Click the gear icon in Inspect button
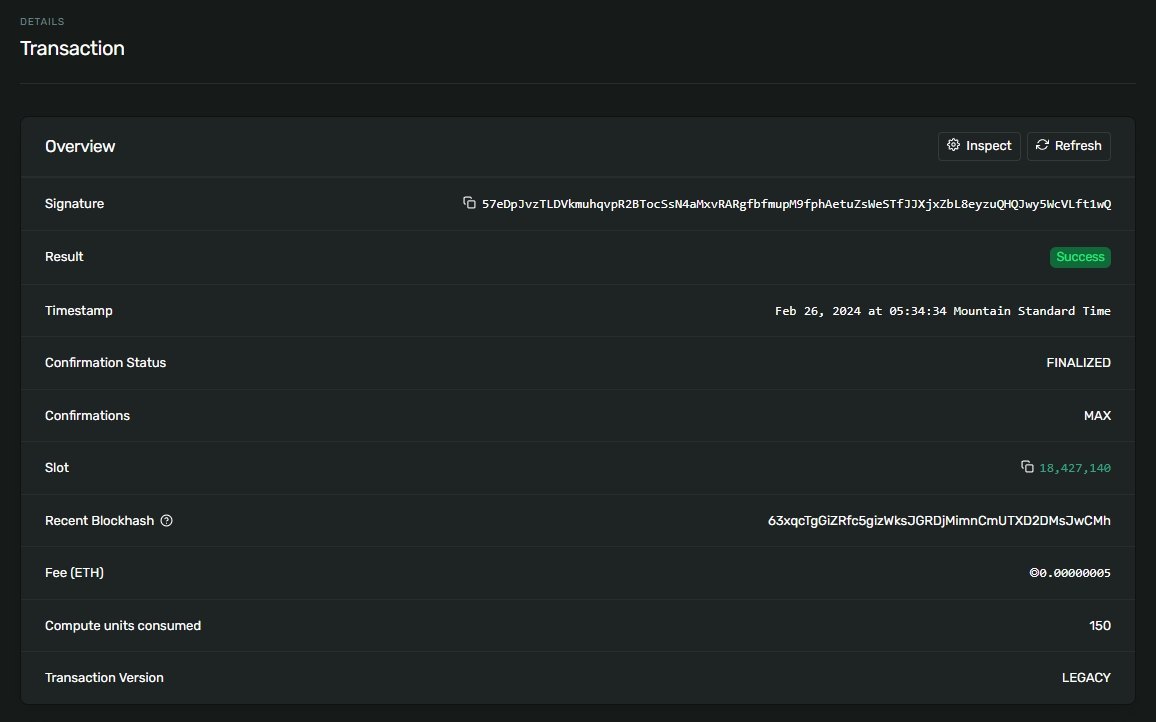This screenshot has width=1156, height=722. (x=953, y=146)
